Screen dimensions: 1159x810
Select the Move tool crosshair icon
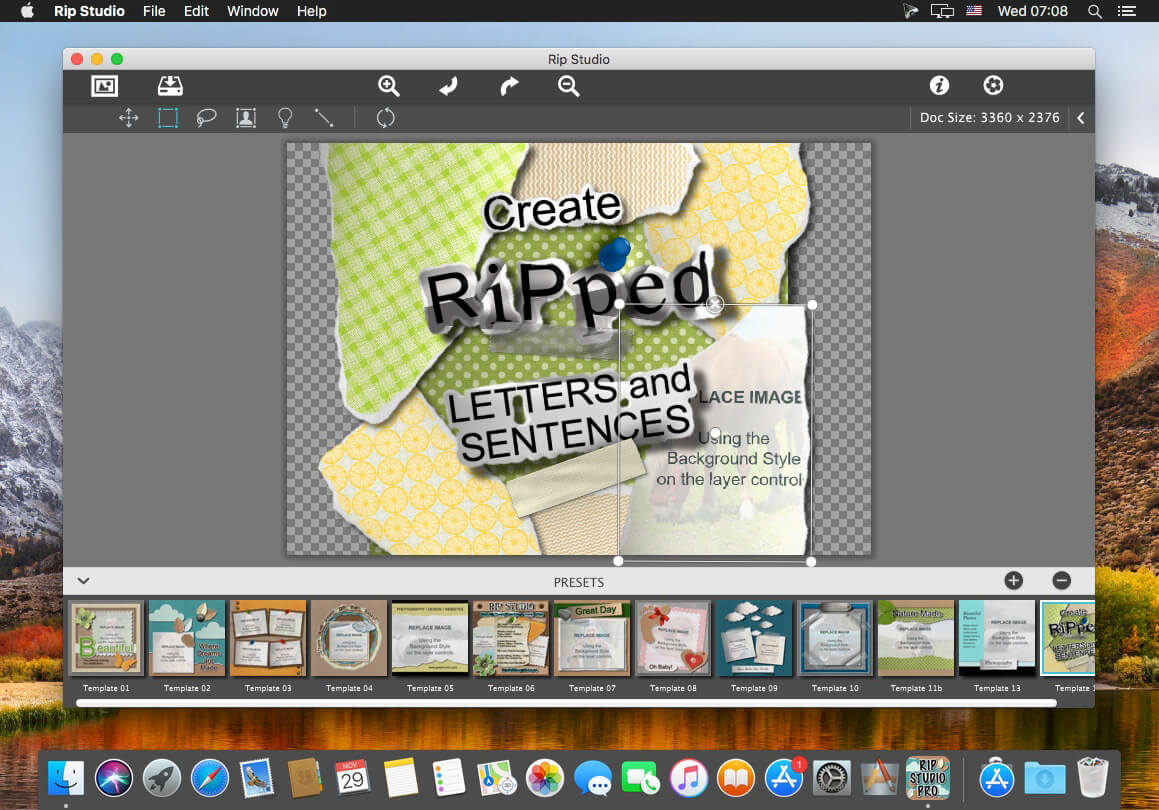pyautogui.click(x=129, y=118)
